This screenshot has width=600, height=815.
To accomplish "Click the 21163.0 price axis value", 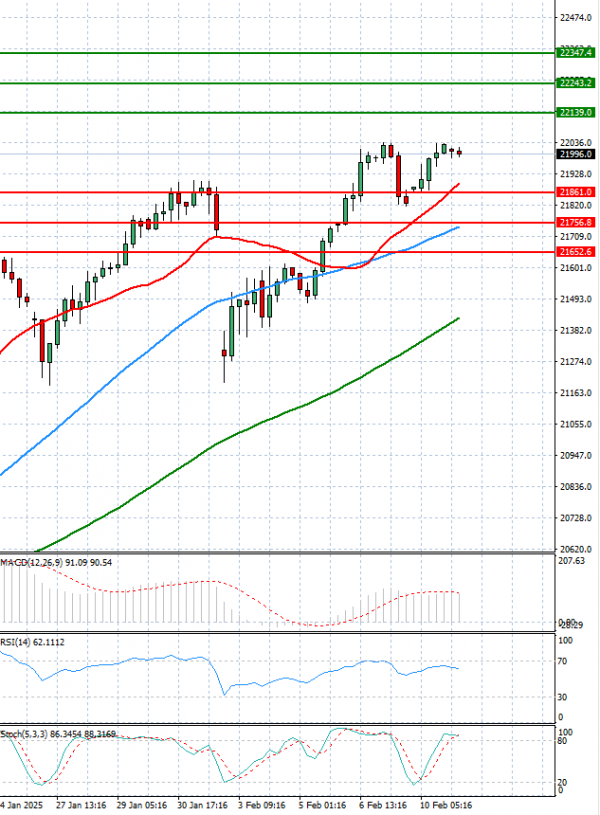I will coord(576,393).
